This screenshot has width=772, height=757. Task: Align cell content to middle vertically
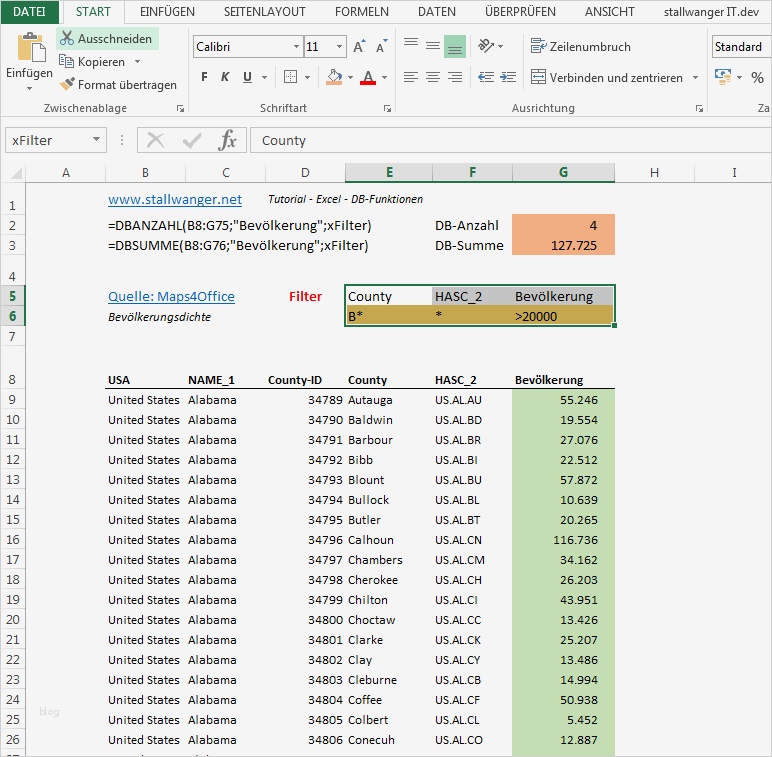click(433, 46)
